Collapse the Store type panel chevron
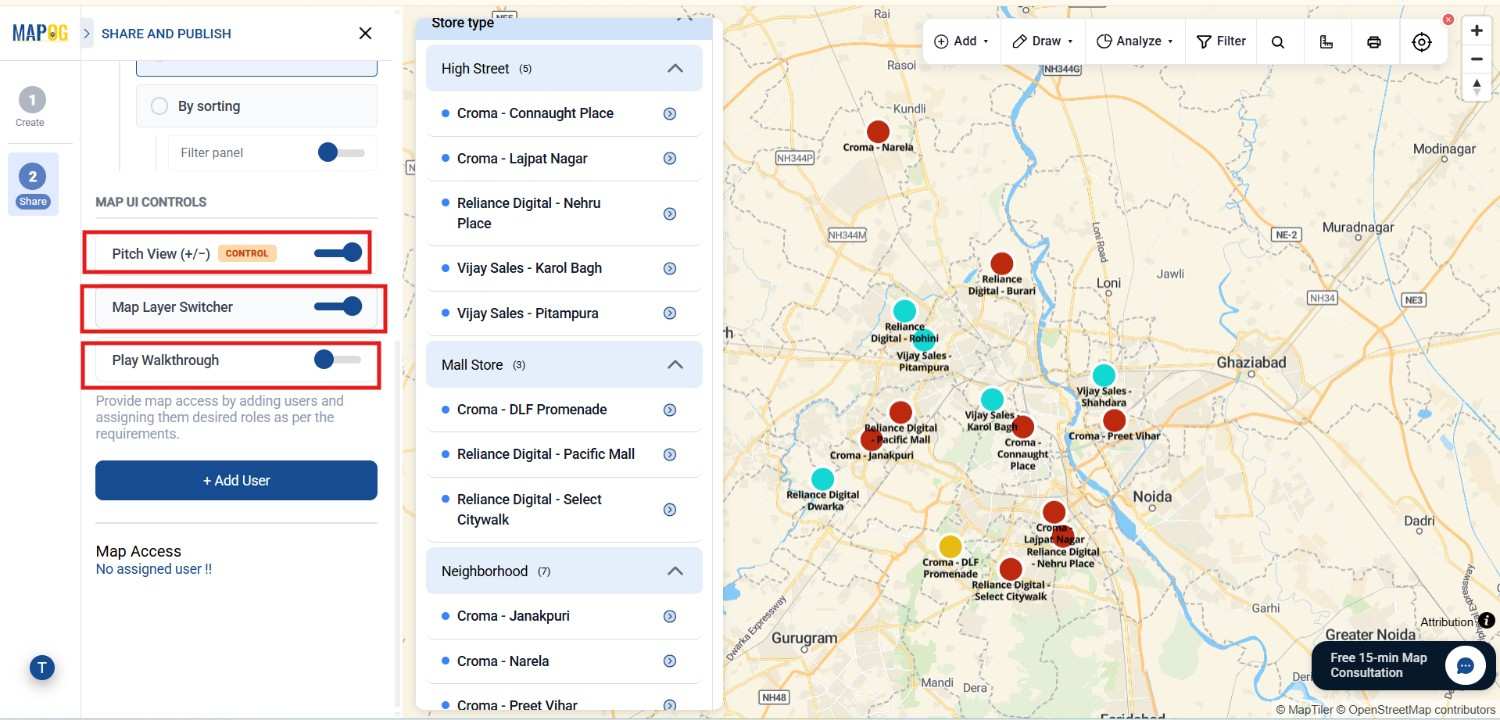Image resolution: width=1500 pixels, height=720 pixels. (684, 18)
